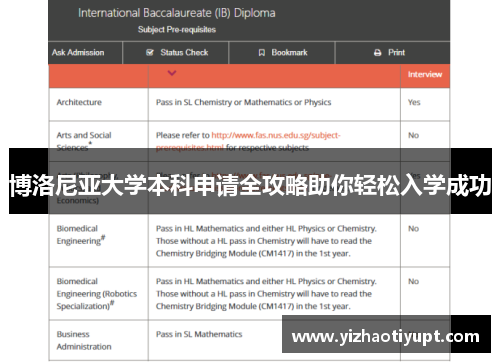The height and width of the screenshot is (362, 500).
Task: Click 'Pass in SL Chemistry or Mathematics or Physics'
Action: (x=244, y=102)
